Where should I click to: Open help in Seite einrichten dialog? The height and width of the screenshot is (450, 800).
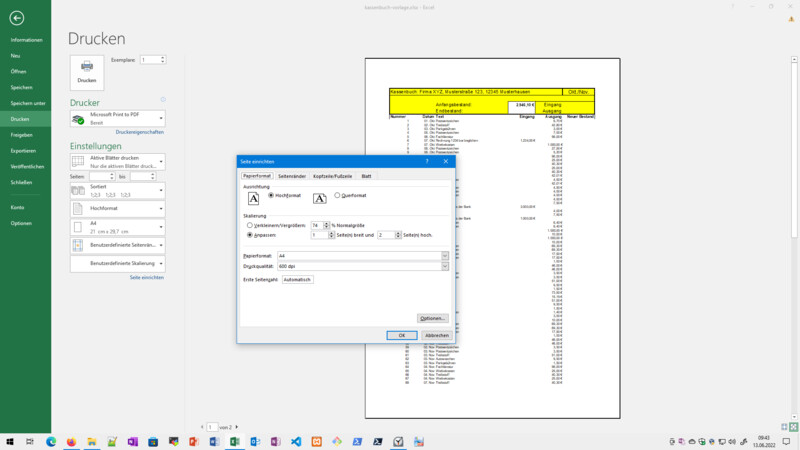pyautogui.click(x=427, y=161)
